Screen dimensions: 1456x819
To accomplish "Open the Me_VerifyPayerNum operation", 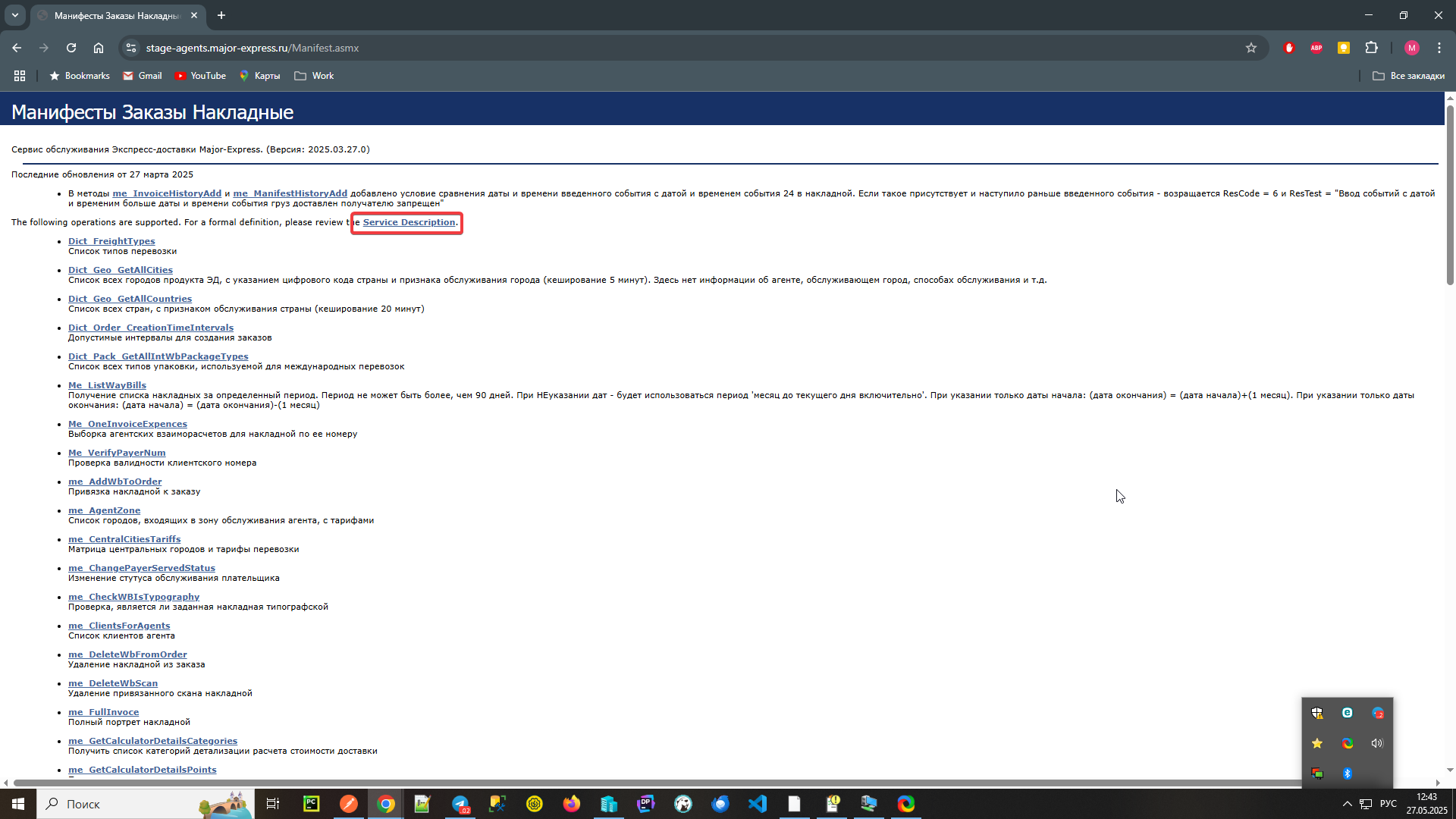I will [x=117, y=453].
